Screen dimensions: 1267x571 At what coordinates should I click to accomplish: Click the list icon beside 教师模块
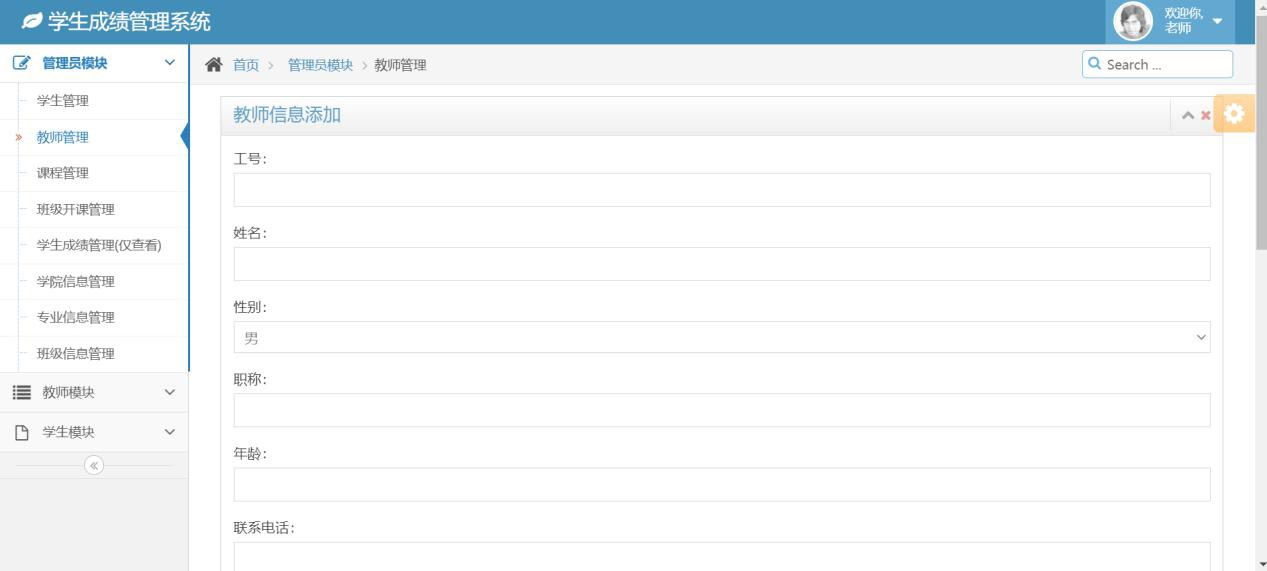tap(21, 393)
